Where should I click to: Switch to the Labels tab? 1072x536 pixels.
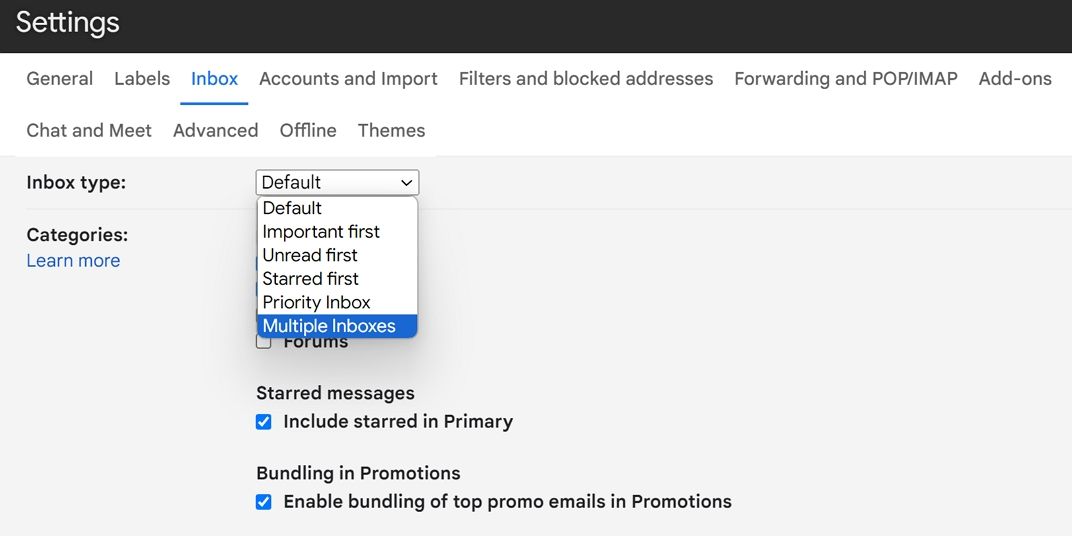point(142,79)
